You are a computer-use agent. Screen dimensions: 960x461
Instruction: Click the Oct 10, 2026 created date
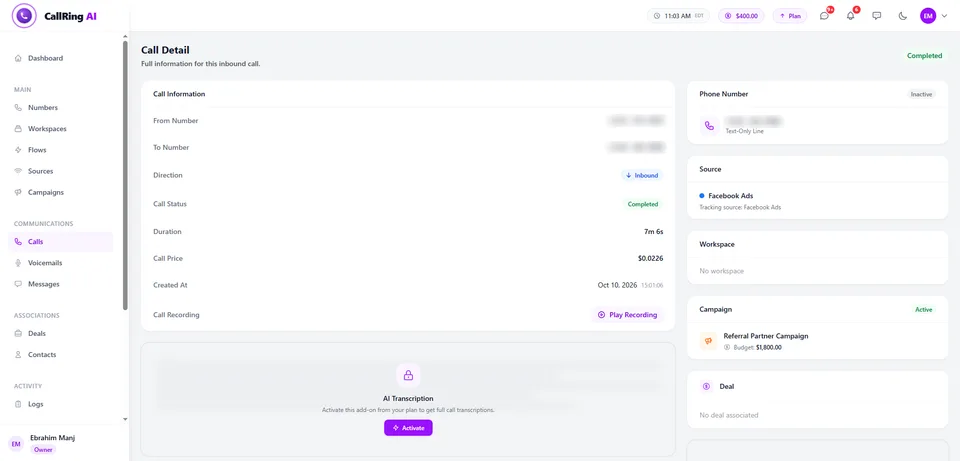pos(617,285)
